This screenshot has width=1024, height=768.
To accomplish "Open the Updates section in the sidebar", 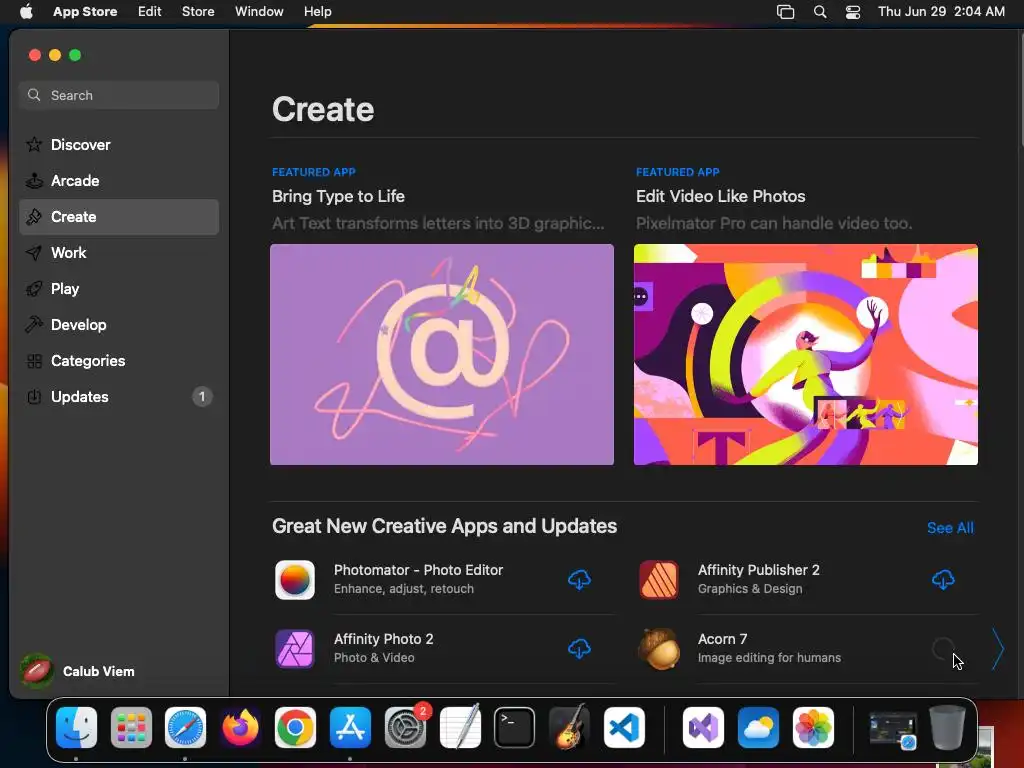I will pos(119,396).
